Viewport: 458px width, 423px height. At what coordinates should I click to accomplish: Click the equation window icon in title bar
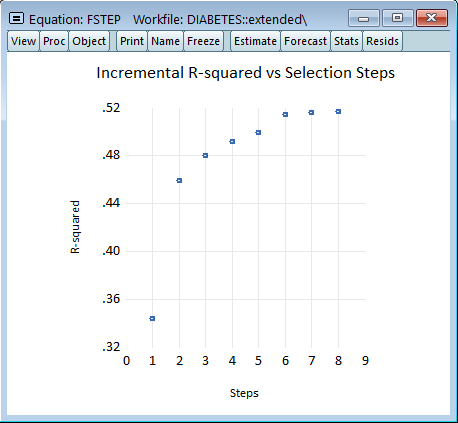tap(16, 18)
